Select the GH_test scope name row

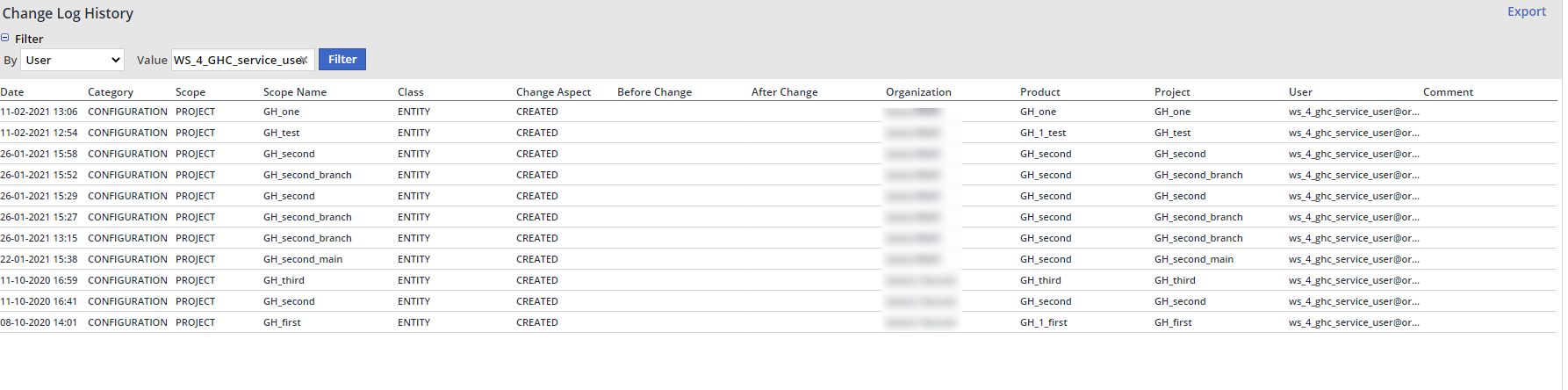(x=281, y=133)
